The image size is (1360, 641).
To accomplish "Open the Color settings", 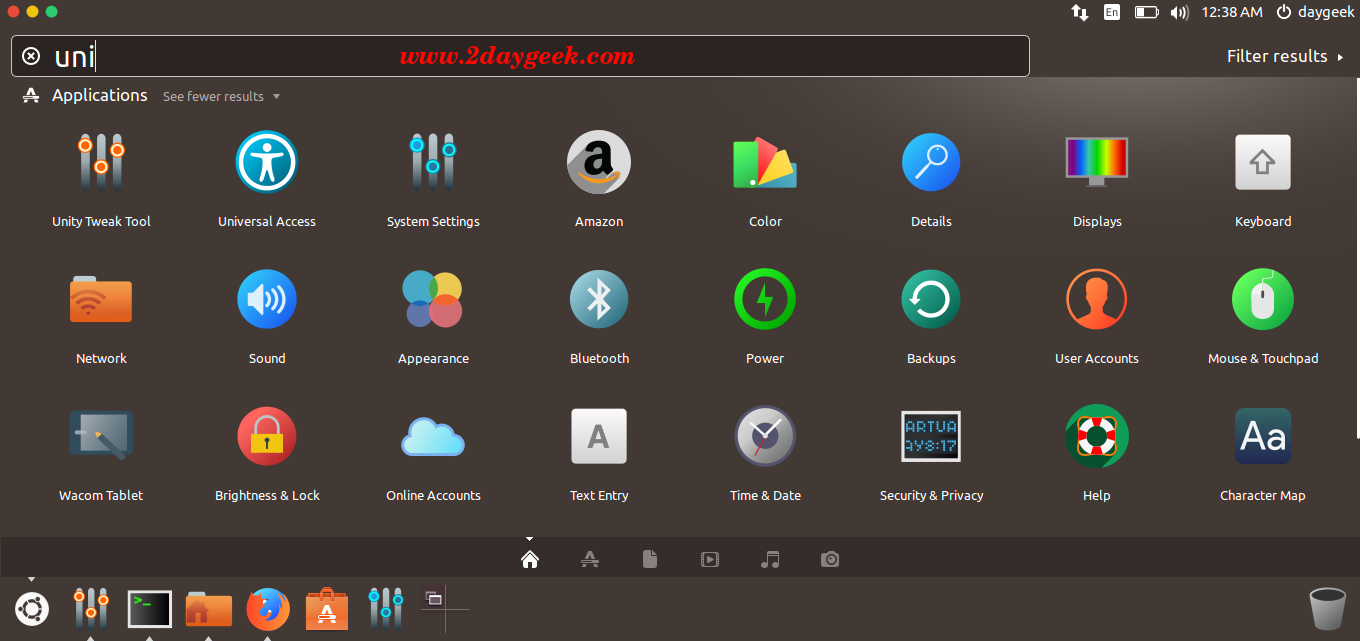I will coord(765,162).
